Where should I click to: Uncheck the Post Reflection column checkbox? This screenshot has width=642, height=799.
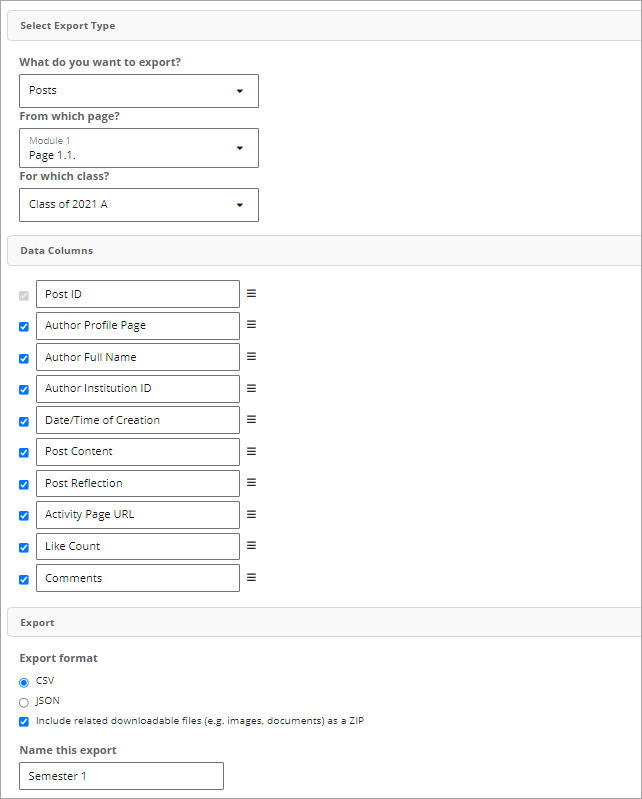click(24, 484)
